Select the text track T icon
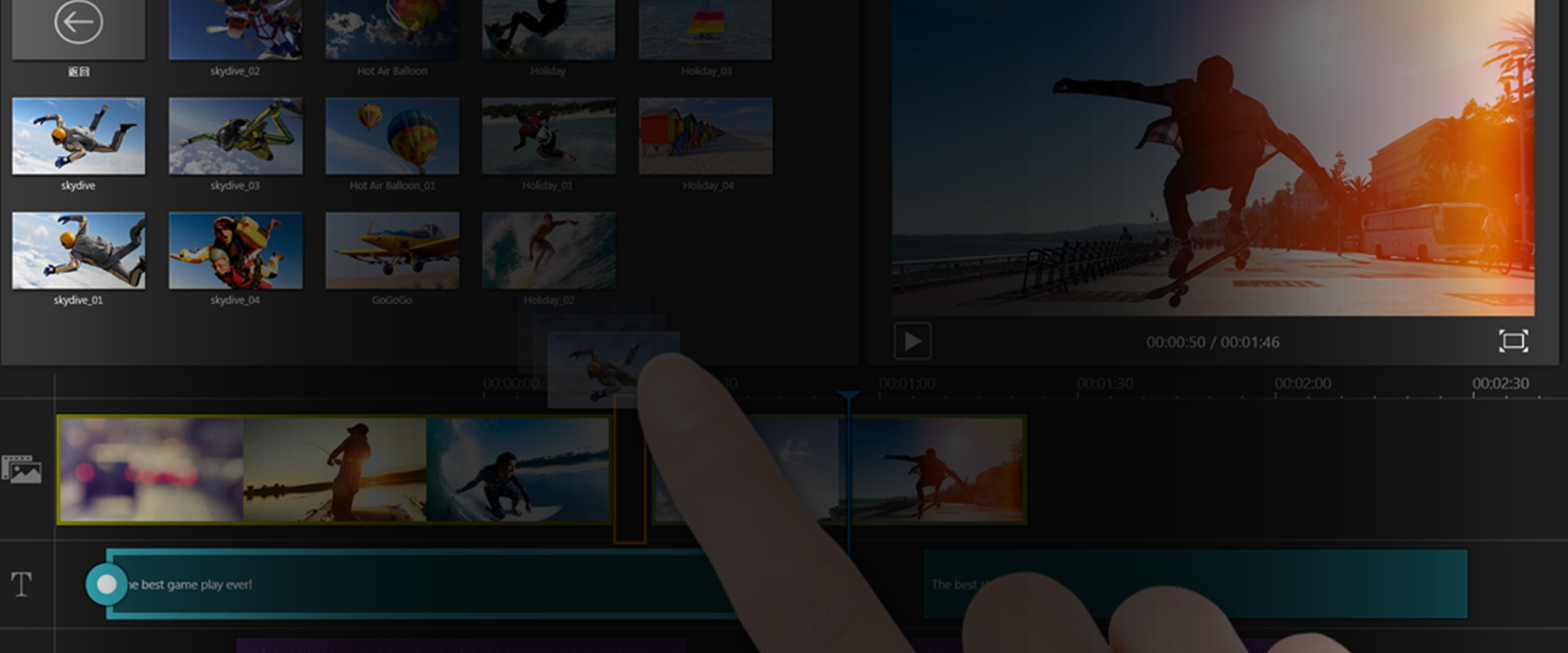Viewport: 1568px width, 653px height. click(x=22, y=584)
